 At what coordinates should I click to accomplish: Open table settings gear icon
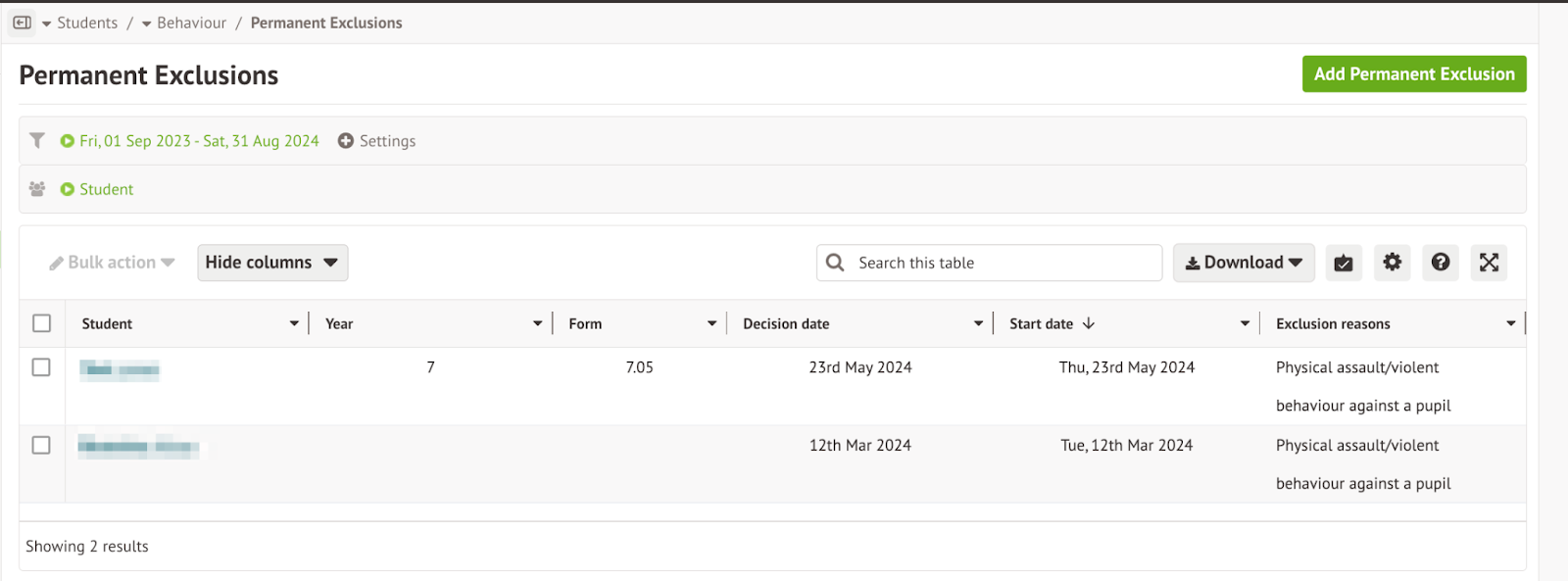pos(1392,263)
